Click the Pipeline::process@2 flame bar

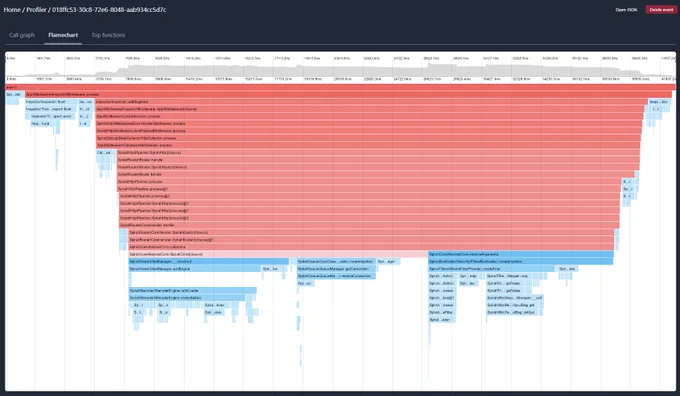point(369,196)
